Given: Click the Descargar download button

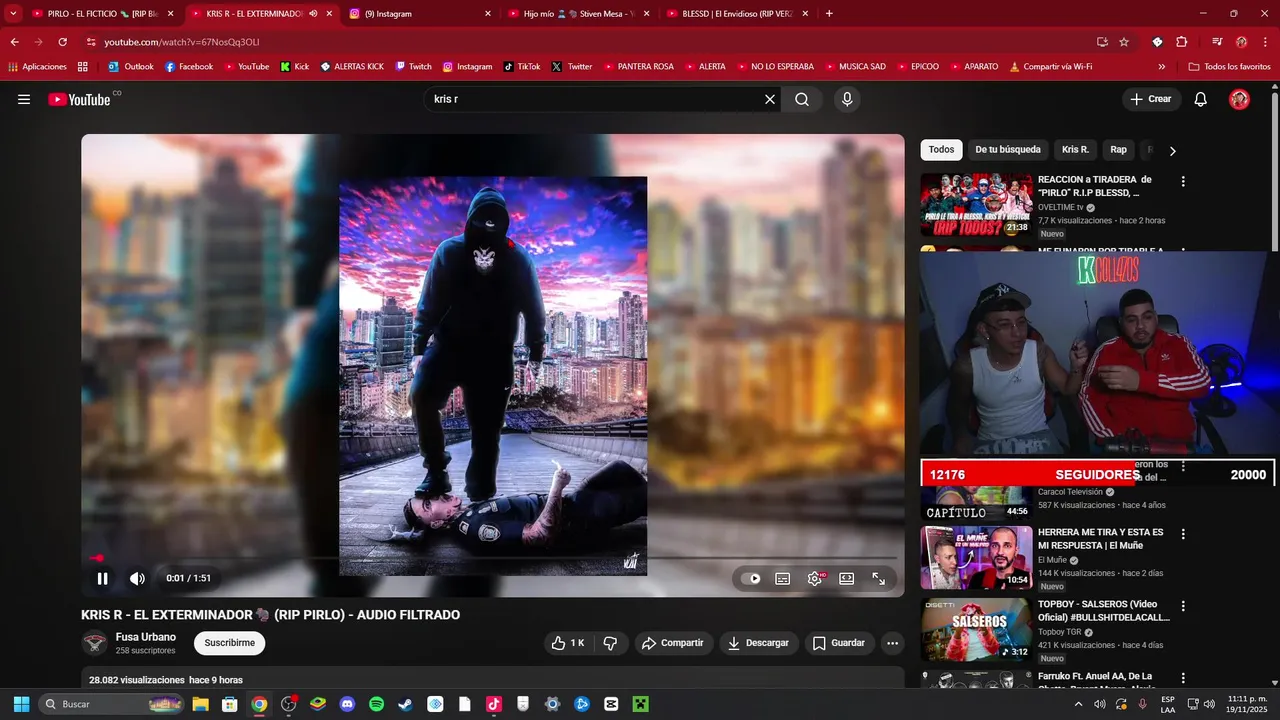Looking at the screenshot, I should [x=758, y=643].
